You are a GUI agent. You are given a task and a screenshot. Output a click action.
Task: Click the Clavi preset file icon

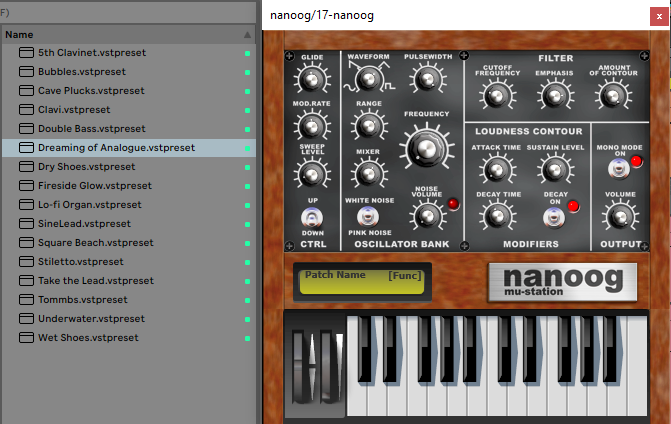click(x=26, y=110)
